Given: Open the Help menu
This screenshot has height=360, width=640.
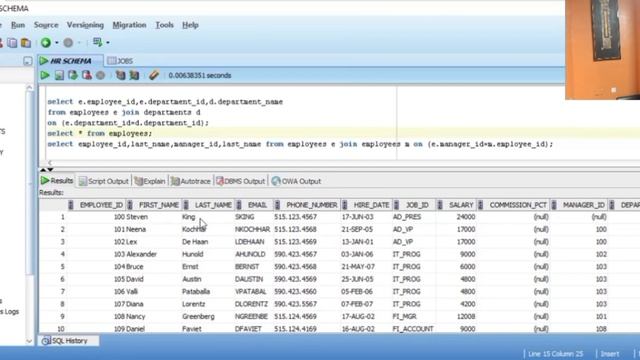Looking at the screenshot, I should [x=190, y=25].
